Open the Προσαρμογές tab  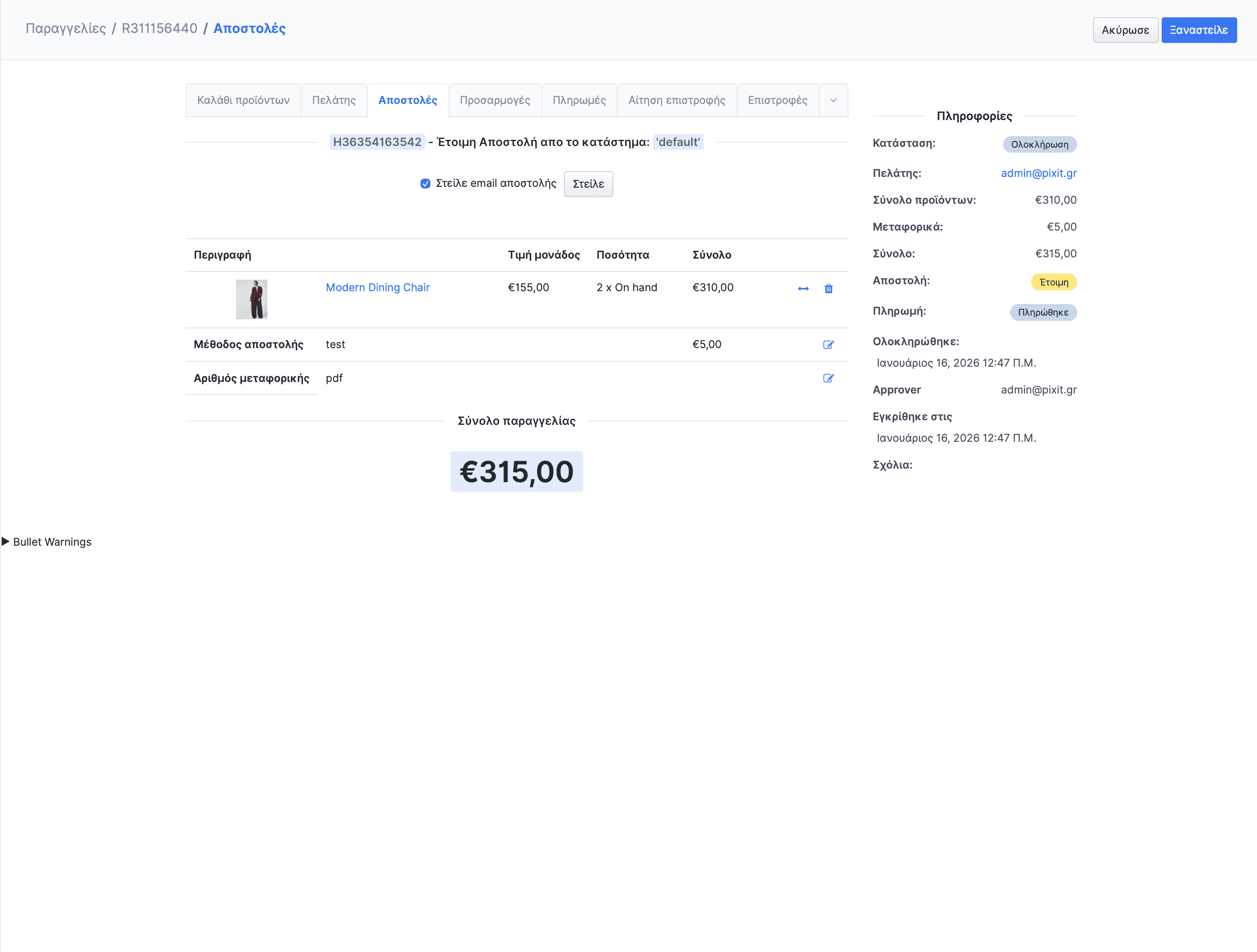(x=494, y=101)
